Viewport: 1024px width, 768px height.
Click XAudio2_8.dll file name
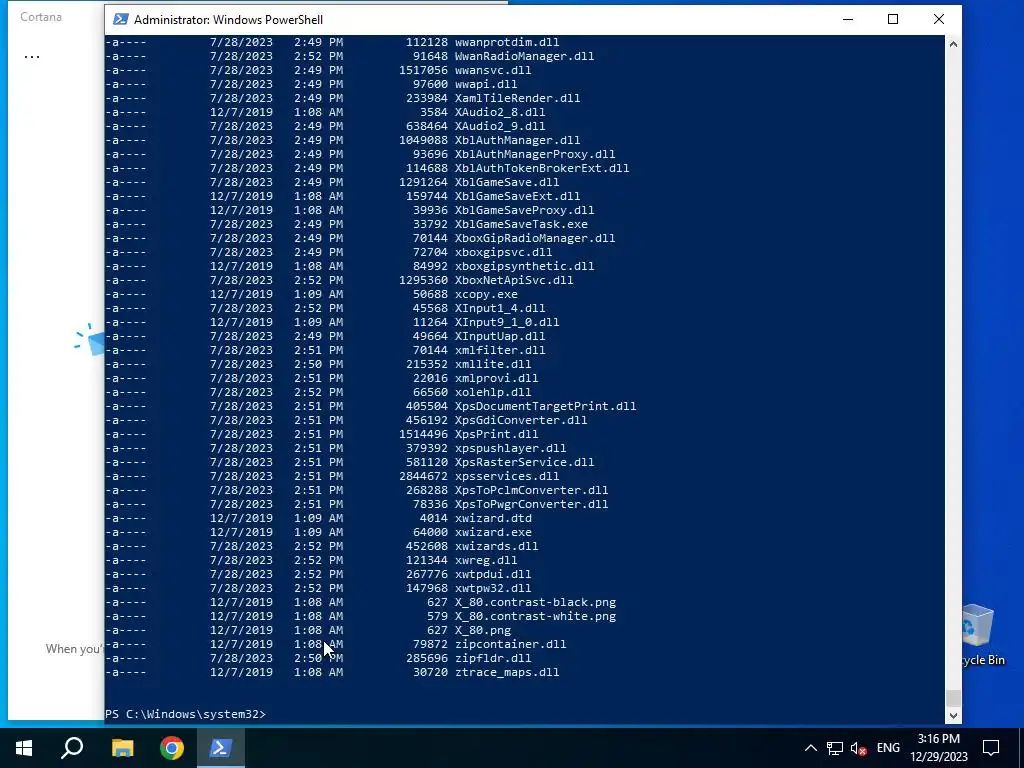click(x=500, y=112)
